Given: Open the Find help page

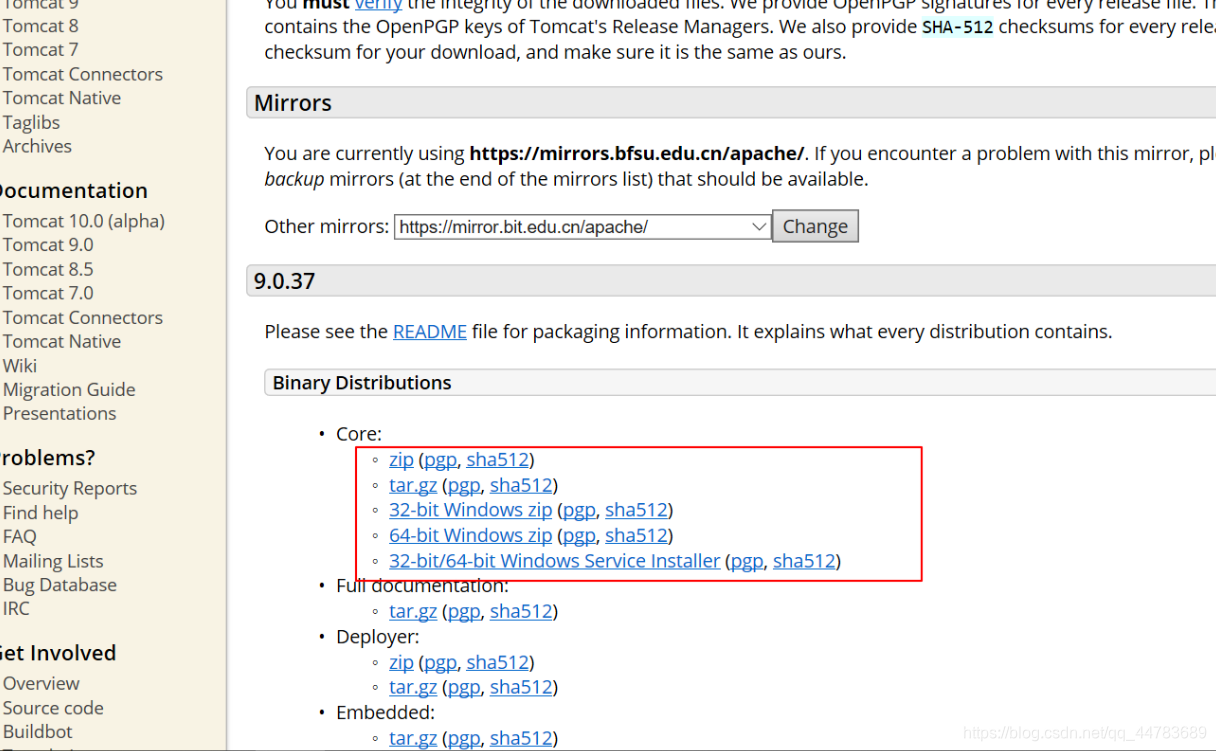Looking at the screenshot, I should coord(40,512).
